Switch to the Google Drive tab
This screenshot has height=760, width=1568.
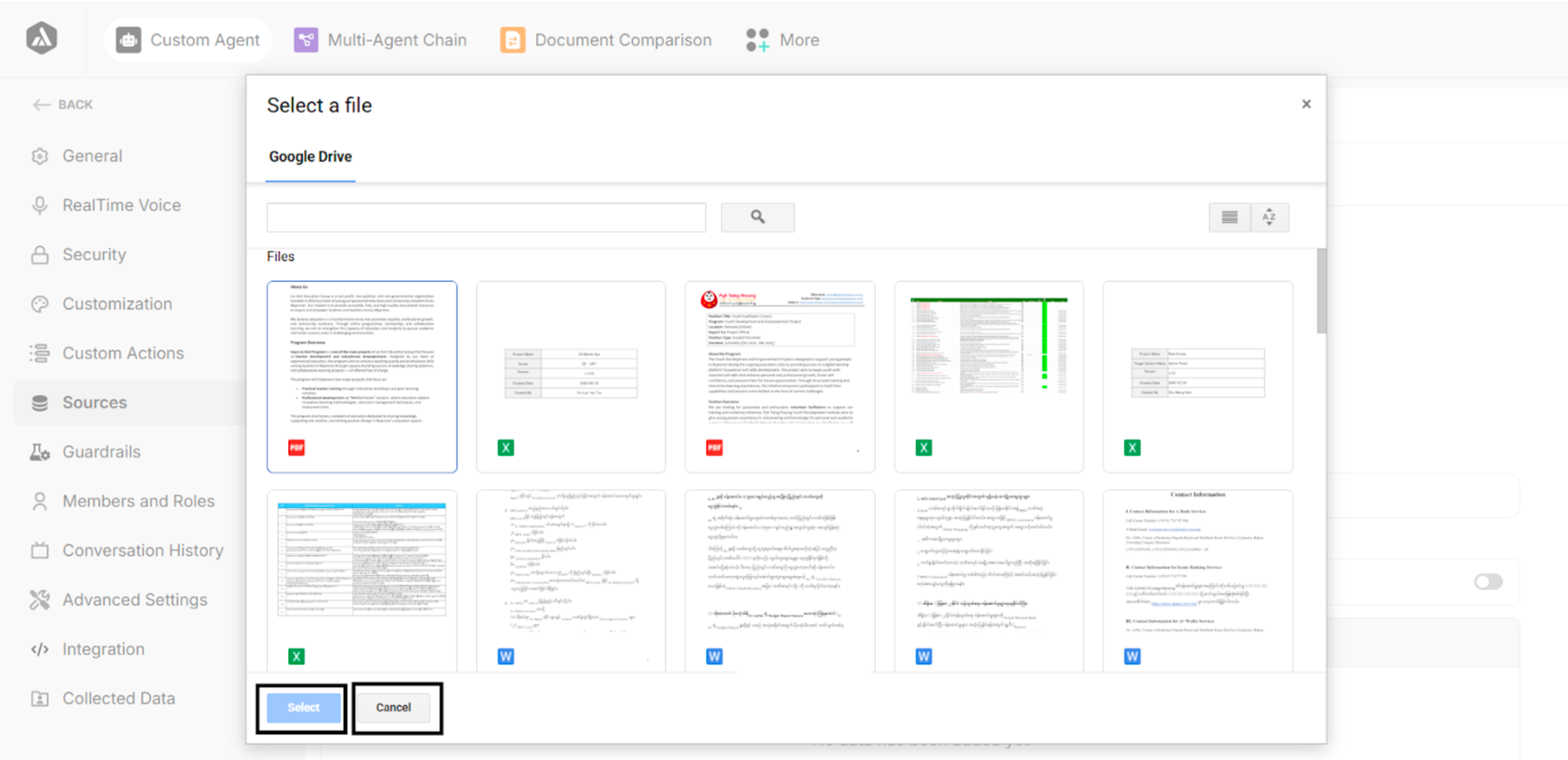click(x=310, y=157)
